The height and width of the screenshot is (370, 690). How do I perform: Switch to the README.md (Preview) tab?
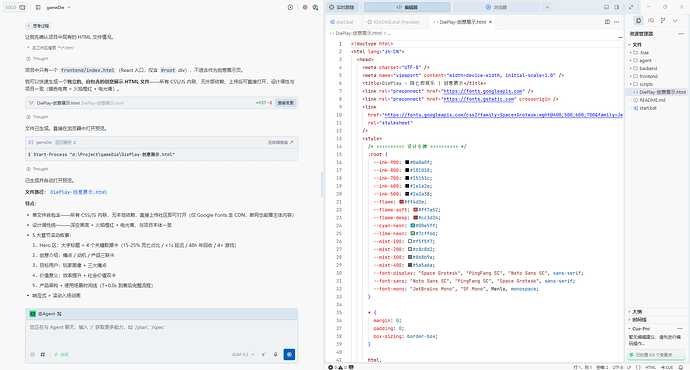click(393, 22)
